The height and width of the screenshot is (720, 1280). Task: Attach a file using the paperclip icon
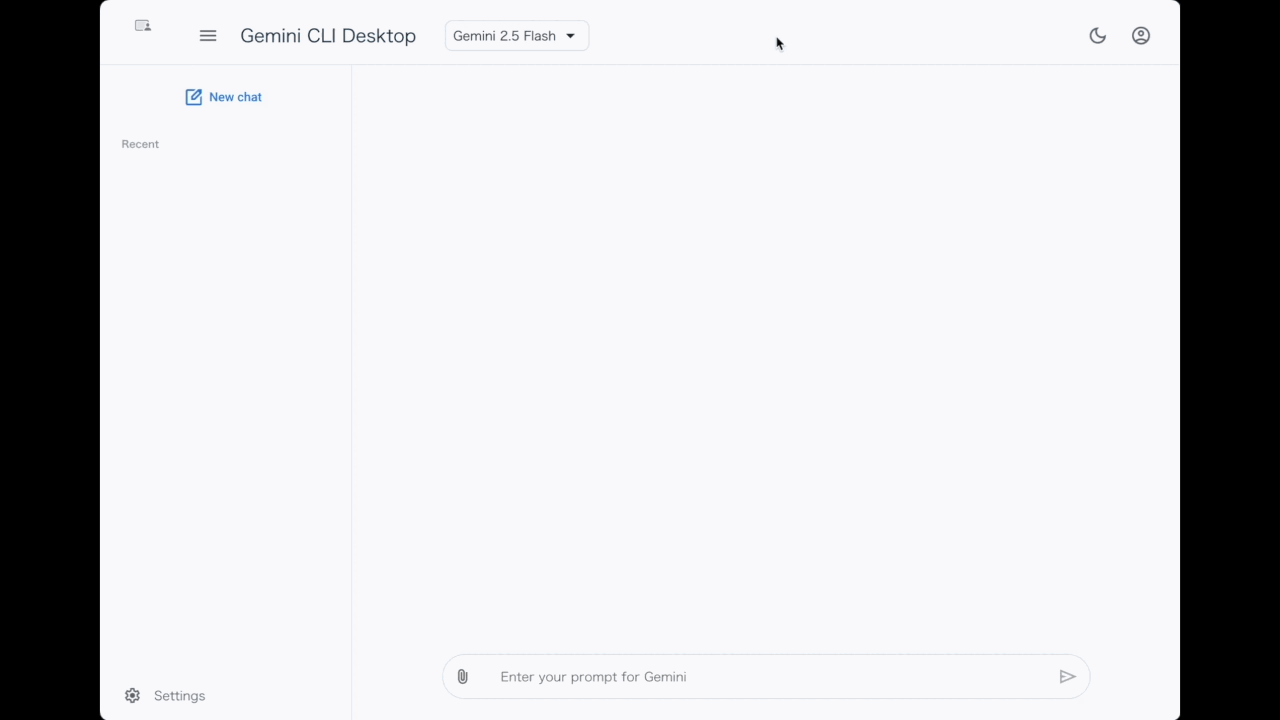pyautogui.click(x=462, y=677)
